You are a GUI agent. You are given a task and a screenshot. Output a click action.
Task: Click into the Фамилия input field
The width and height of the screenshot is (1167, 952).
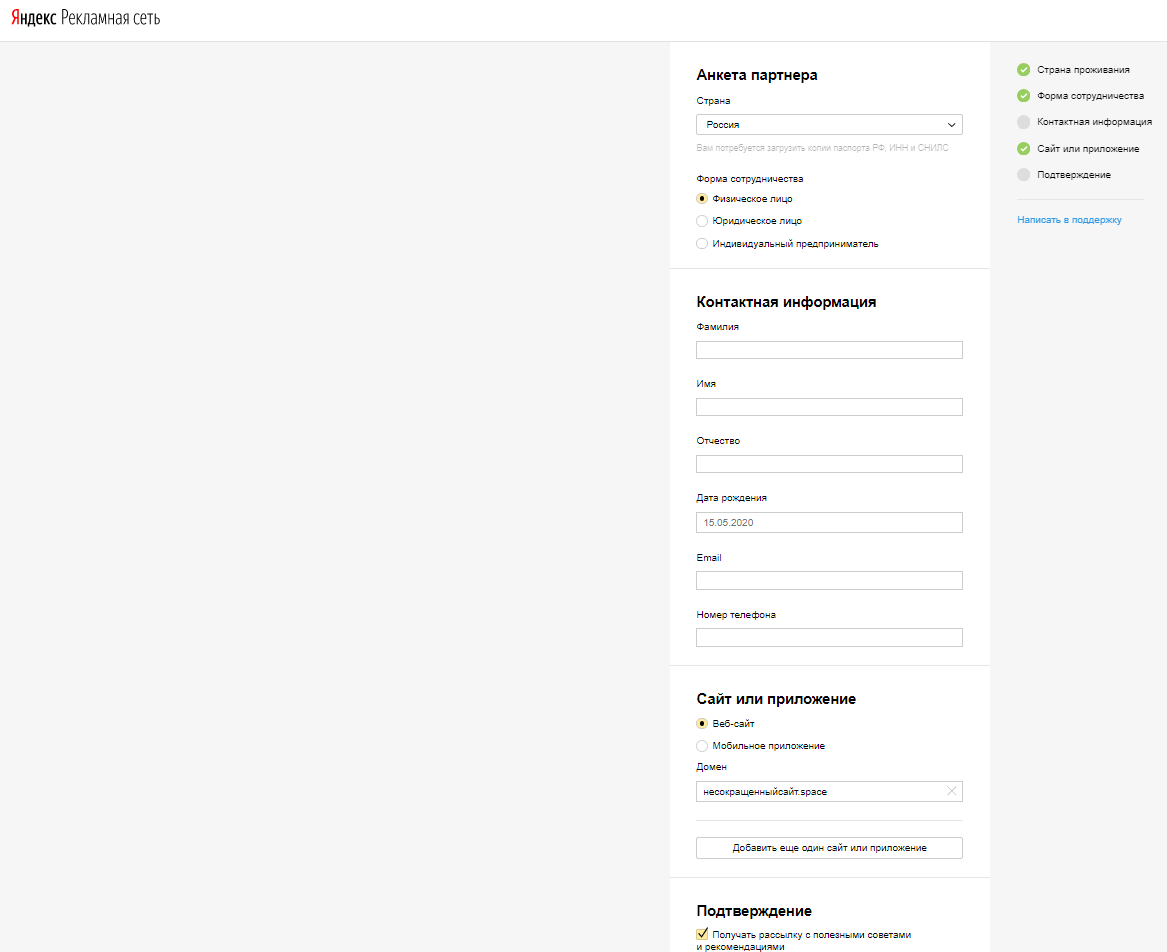pos(829,350)
